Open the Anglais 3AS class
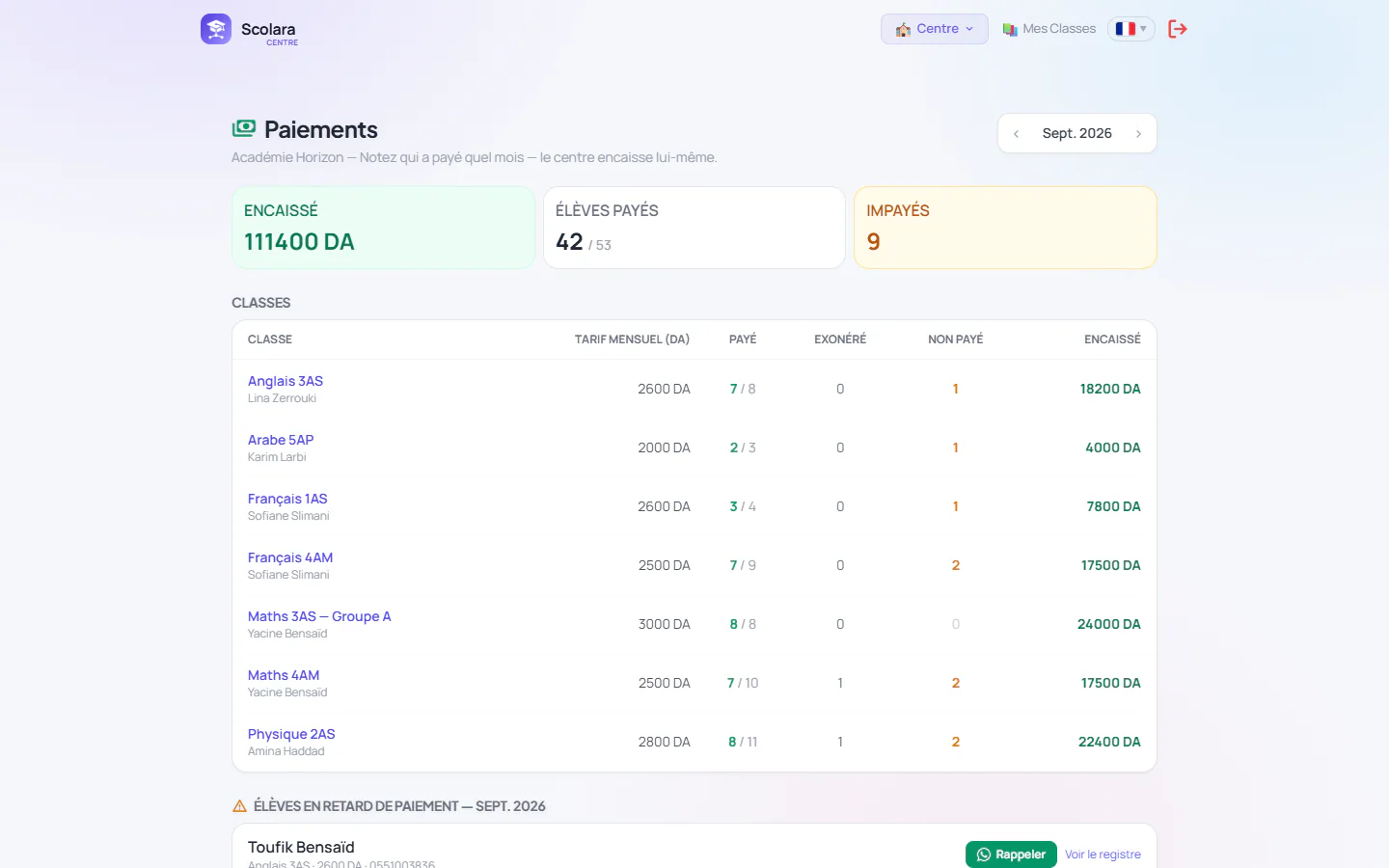Image resolution: width=1389 pixels, height=868 pixels. pyautogui.click(x=286, y=381)
